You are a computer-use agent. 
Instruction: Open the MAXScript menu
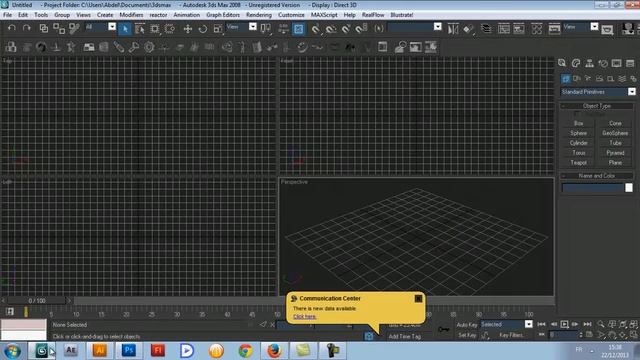[324, 15]
